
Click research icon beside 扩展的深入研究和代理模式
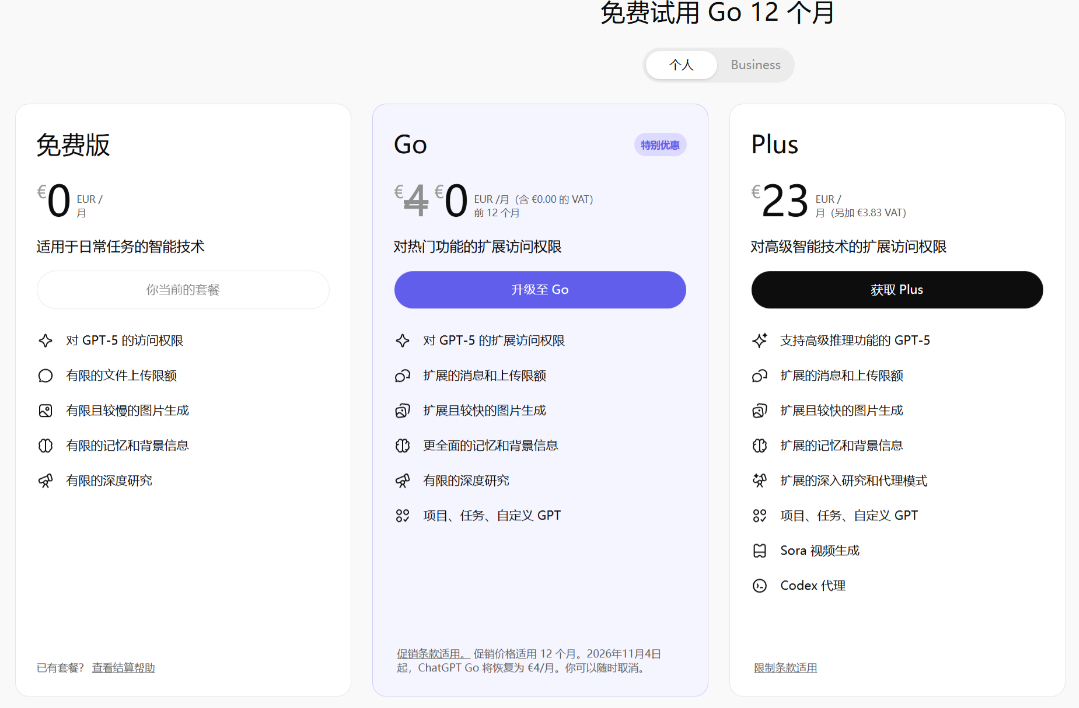coord(760,481)
